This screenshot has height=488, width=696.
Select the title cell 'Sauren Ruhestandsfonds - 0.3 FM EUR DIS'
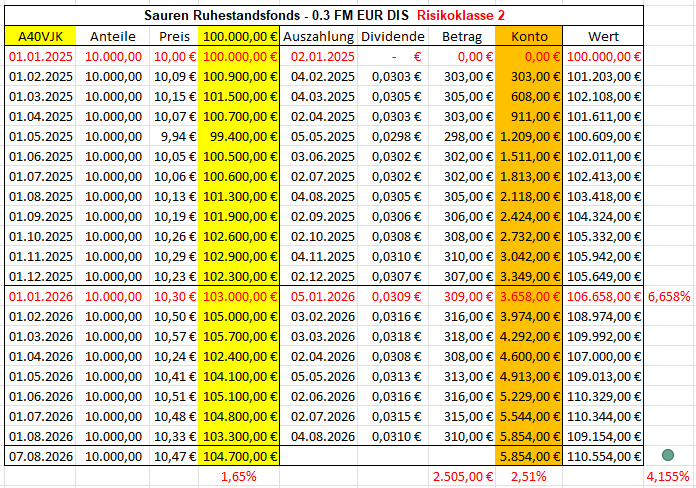pos(324,16)
